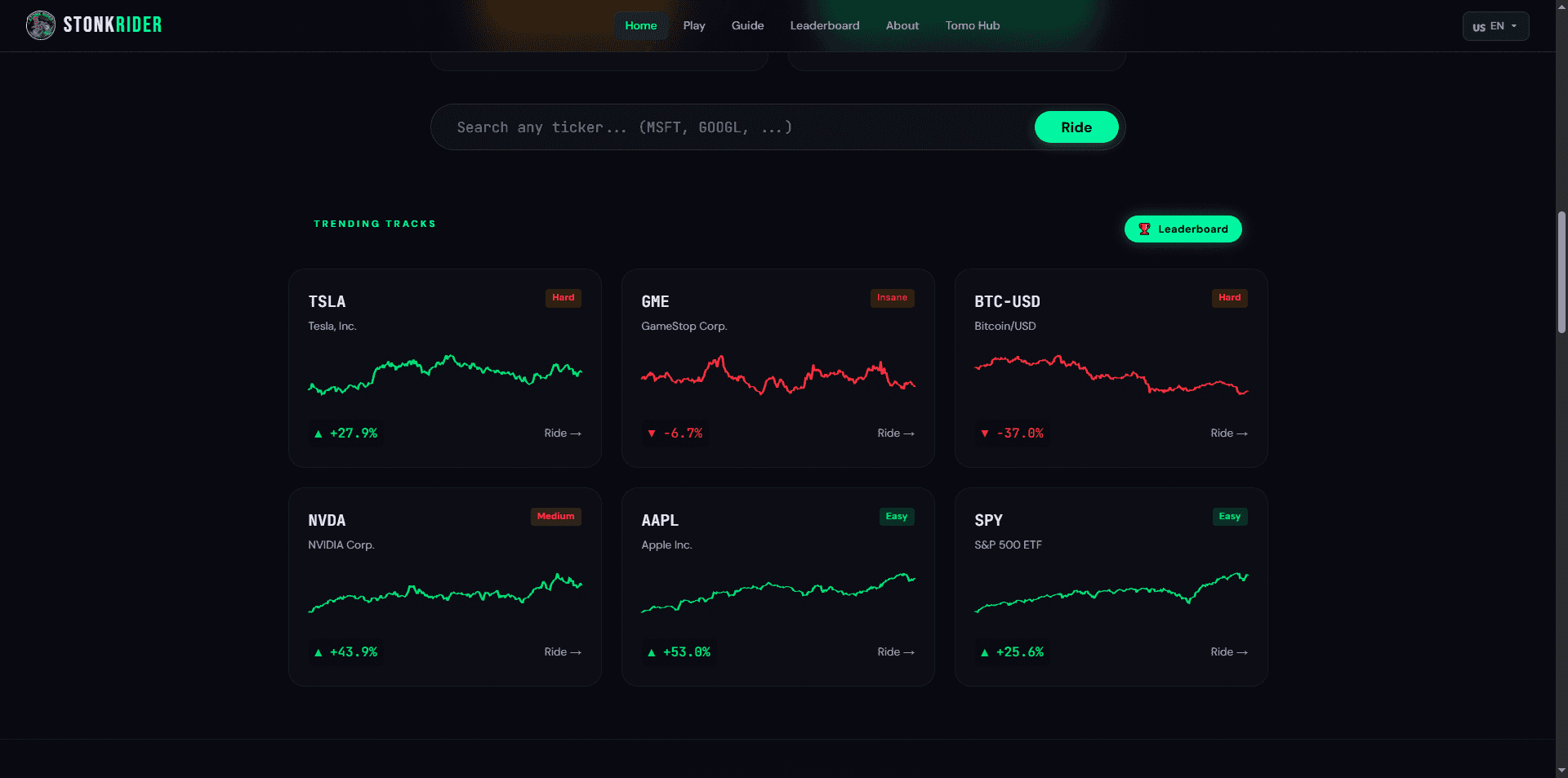Click the StonkRider logo icon
The width and height of the screenshot is (1568, 778).
click(40, 25)
